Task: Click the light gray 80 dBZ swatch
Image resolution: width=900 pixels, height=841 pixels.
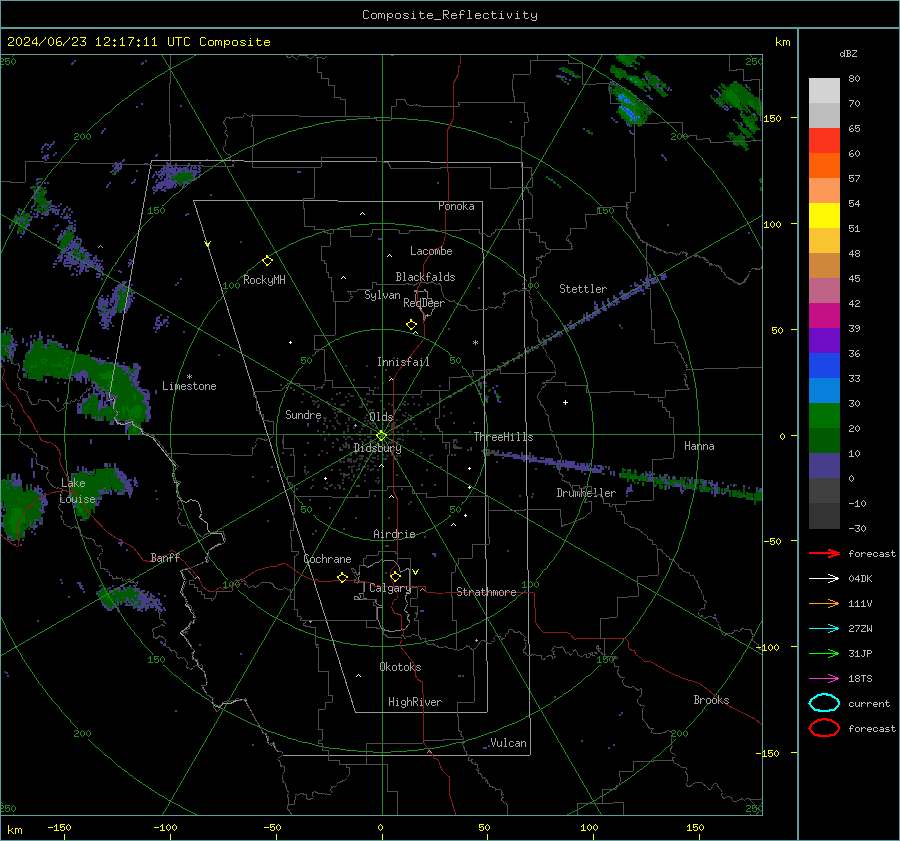Action: coord(824,91)
